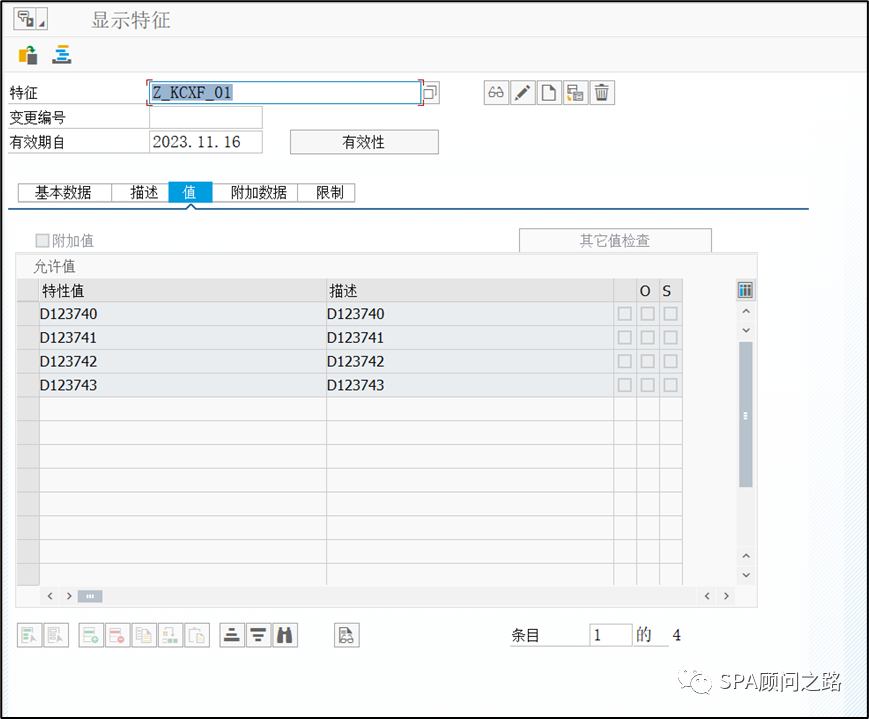Click the create new document icon
This screenshot has height=719, width=869.
pos(549,93)
